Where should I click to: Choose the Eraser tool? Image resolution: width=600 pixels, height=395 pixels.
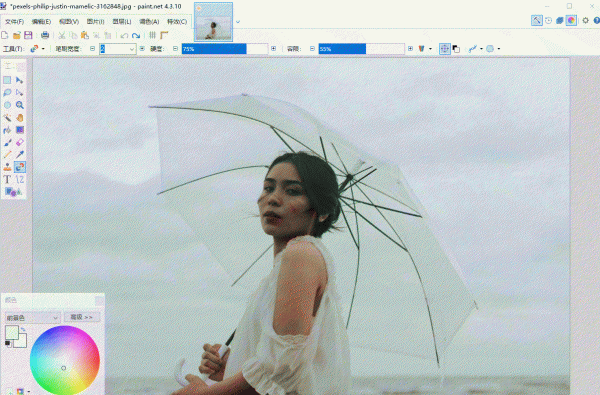point(20,142)
